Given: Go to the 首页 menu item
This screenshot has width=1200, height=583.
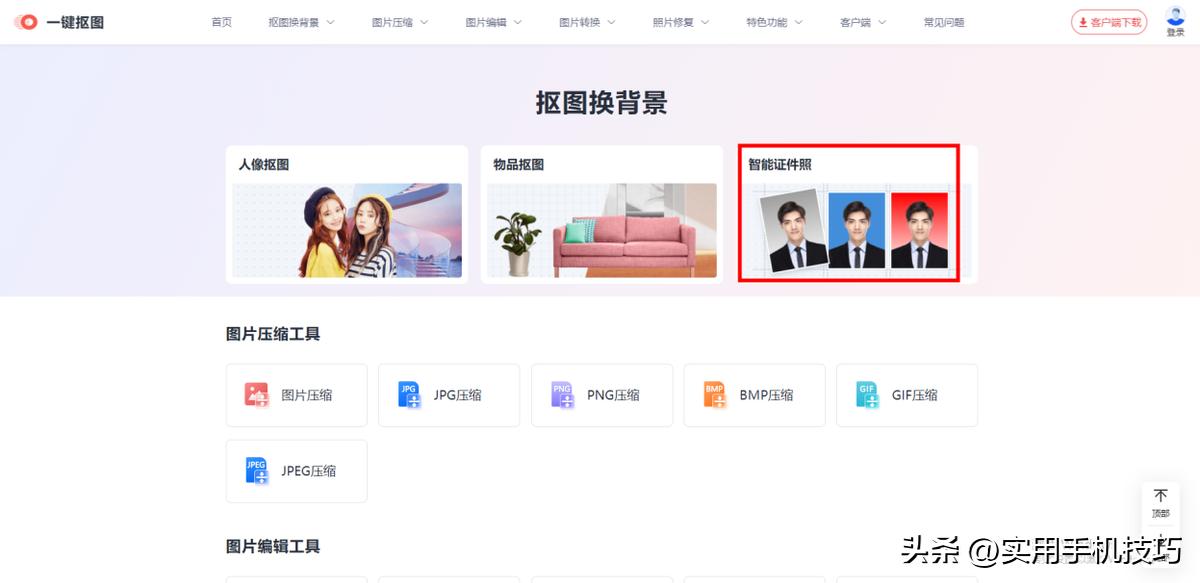Looking at the screenshot, I should tap(221, 20).
